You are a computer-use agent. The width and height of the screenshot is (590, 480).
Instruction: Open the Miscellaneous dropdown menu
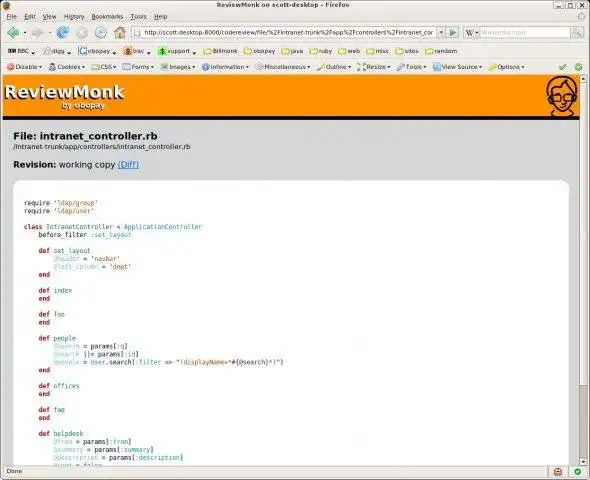click(283, 67)
